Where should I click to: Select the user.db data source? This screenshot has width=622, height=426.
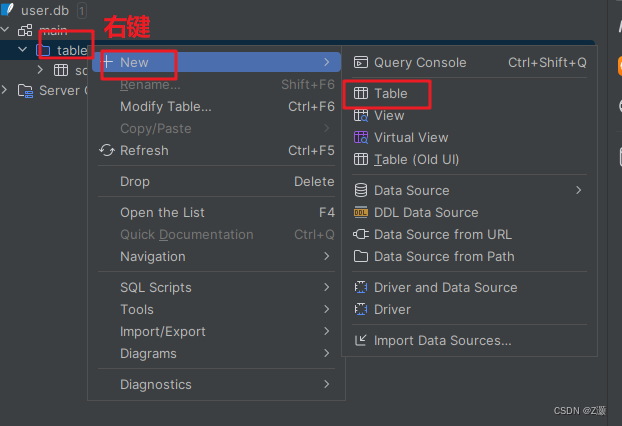[44, 10]
